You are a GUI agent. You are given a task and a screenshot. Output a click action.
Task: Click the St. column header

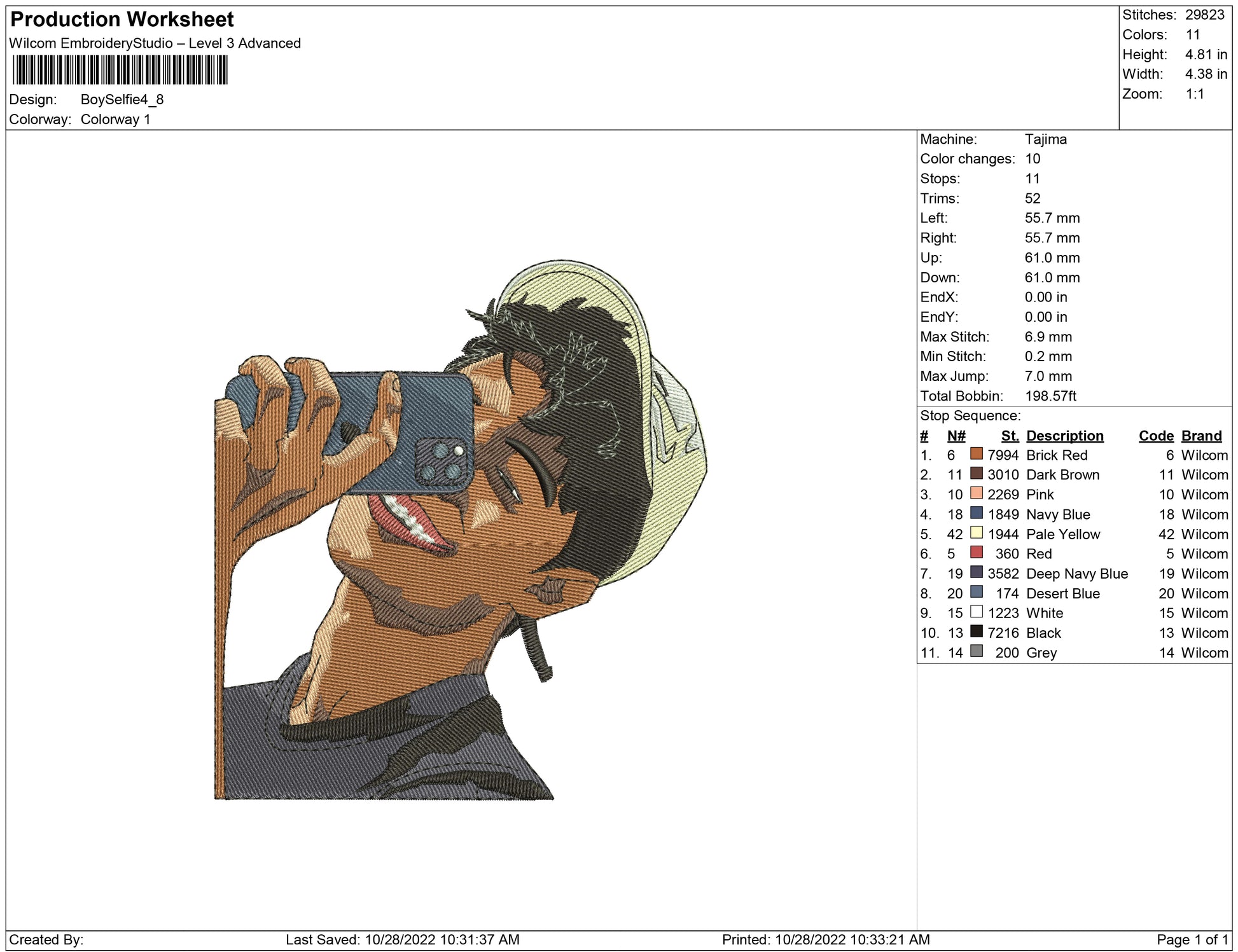pyautogui.click(x=1009, y=436)
